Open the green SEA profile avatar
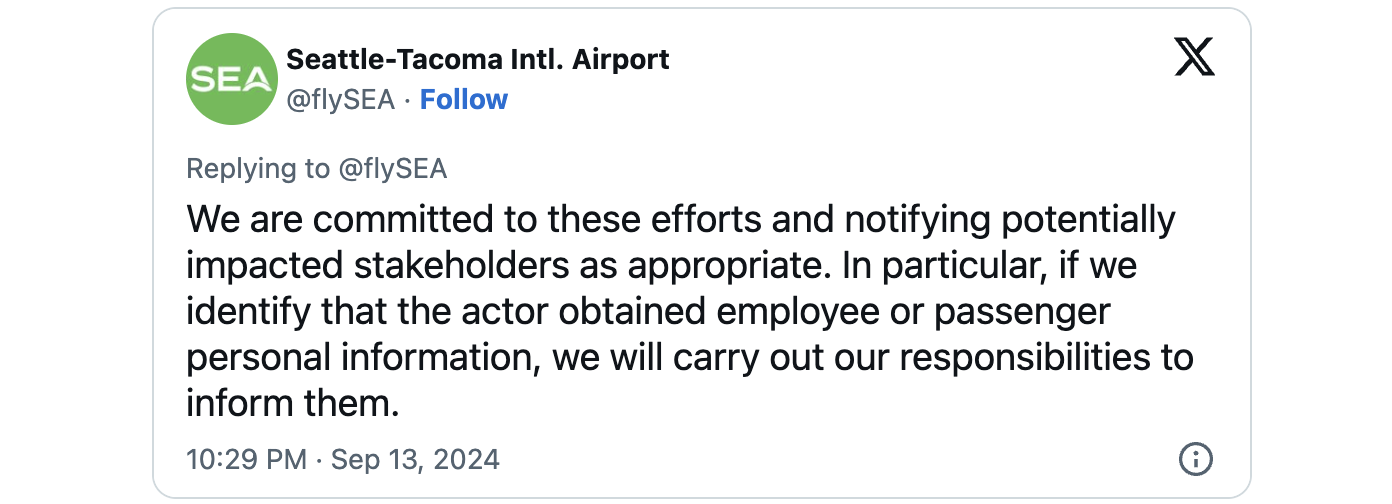This screenshot has height=504, width=1392. tap(232, 79)
